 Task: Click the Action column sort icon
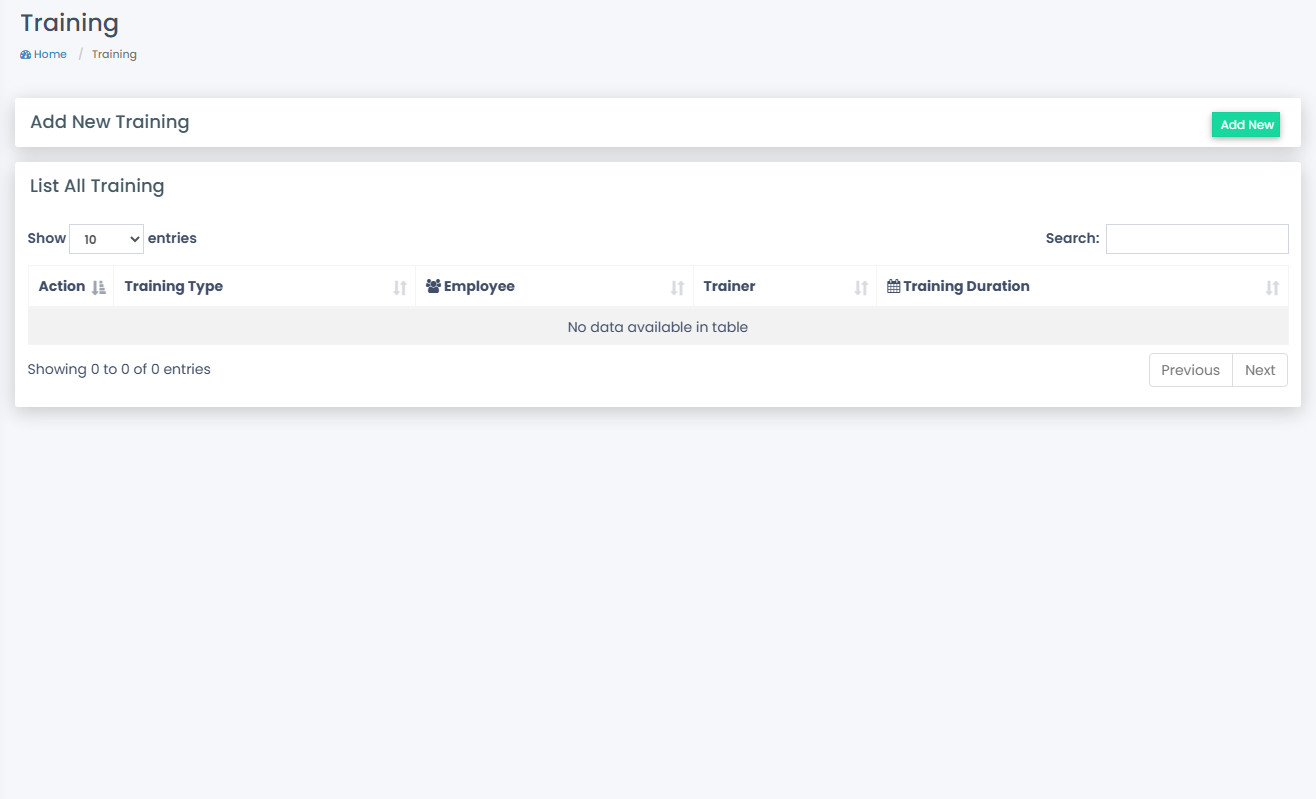tap(98, 287)
